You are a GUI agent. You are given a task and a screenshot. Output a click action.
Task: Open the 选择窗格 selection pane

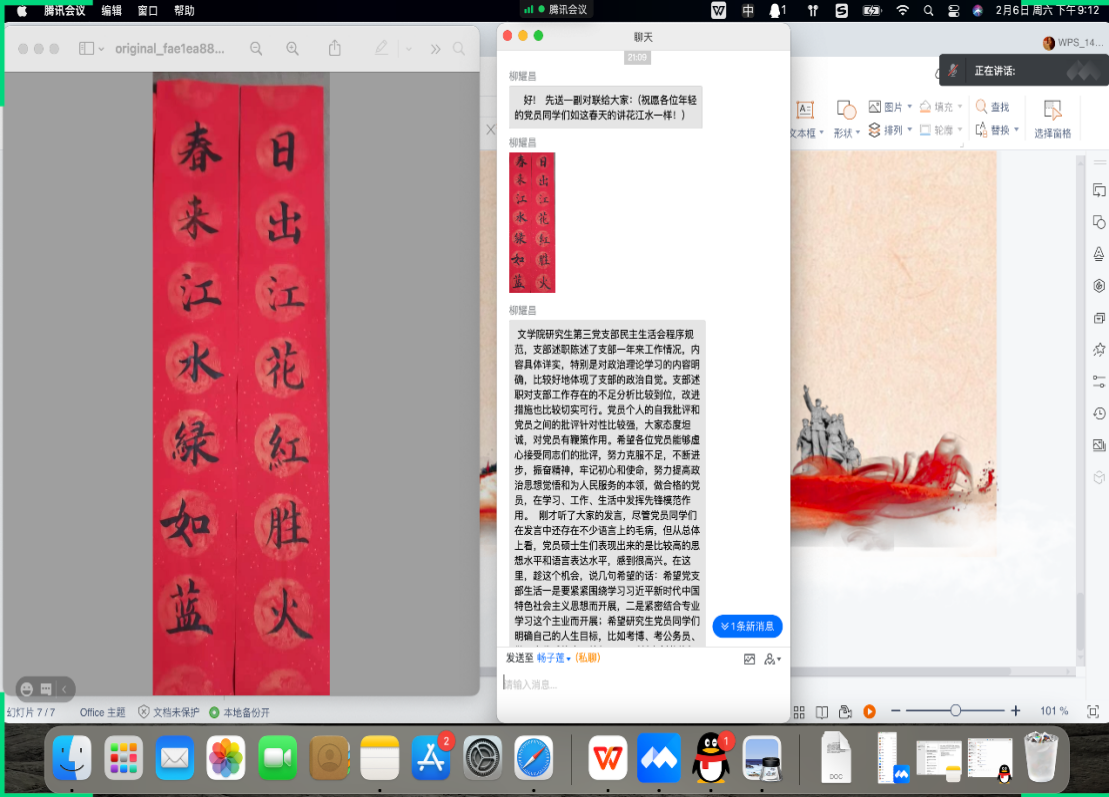tap(1052, 119)
